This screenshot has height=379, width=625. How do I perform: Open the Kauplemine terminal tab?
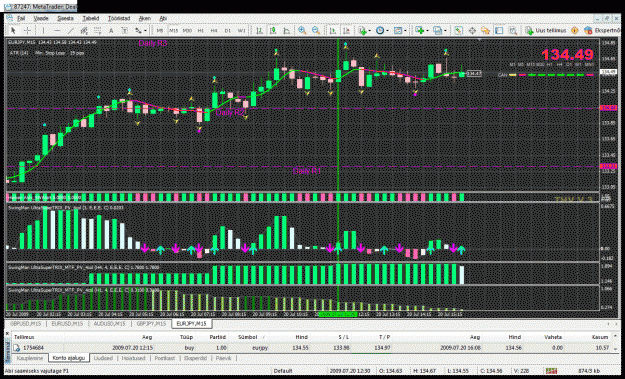coord(30,358)
